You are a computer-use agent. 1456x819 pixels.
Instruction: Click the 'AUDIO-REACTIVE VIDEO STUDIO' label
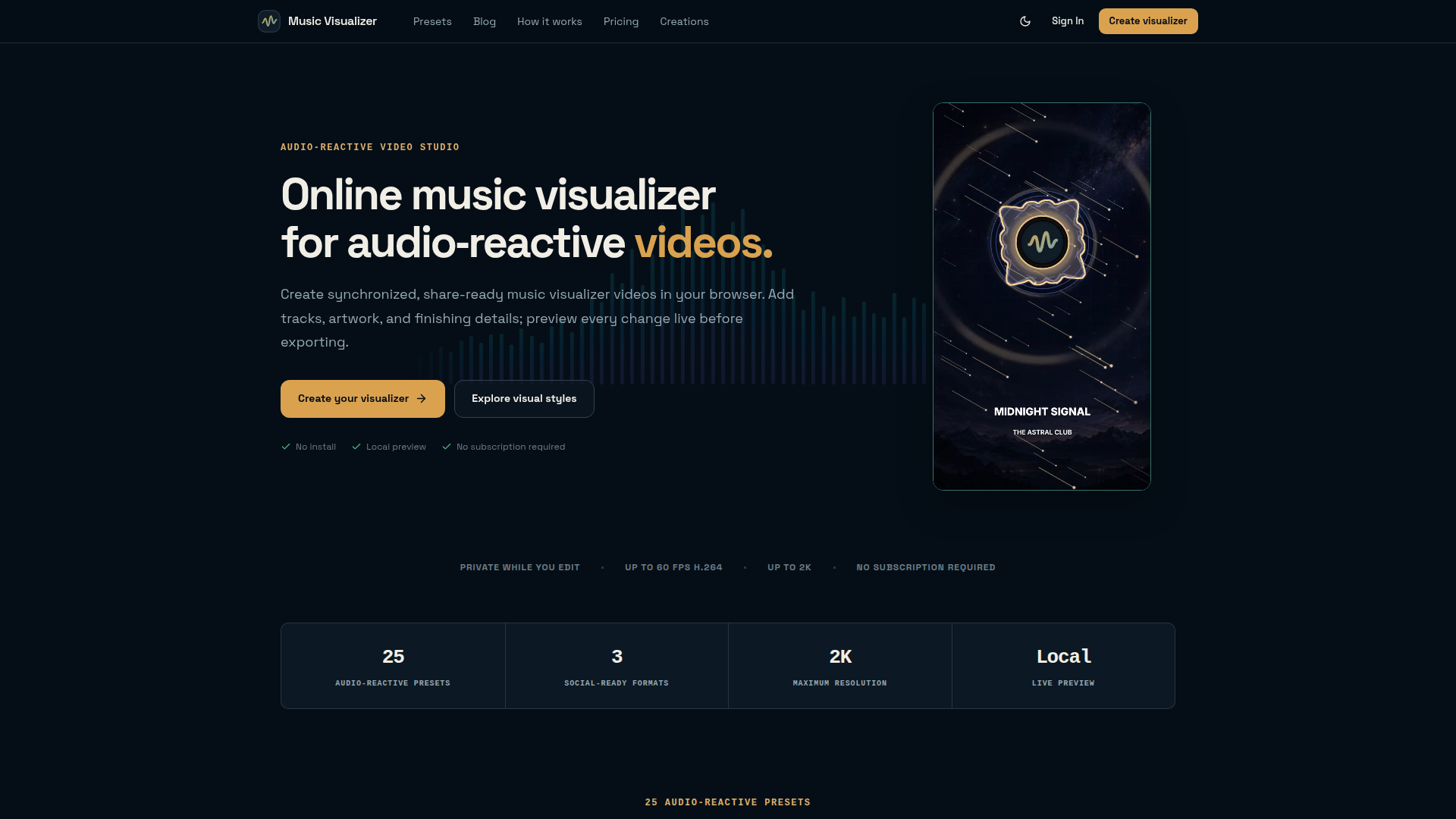[x=370, y=147]
